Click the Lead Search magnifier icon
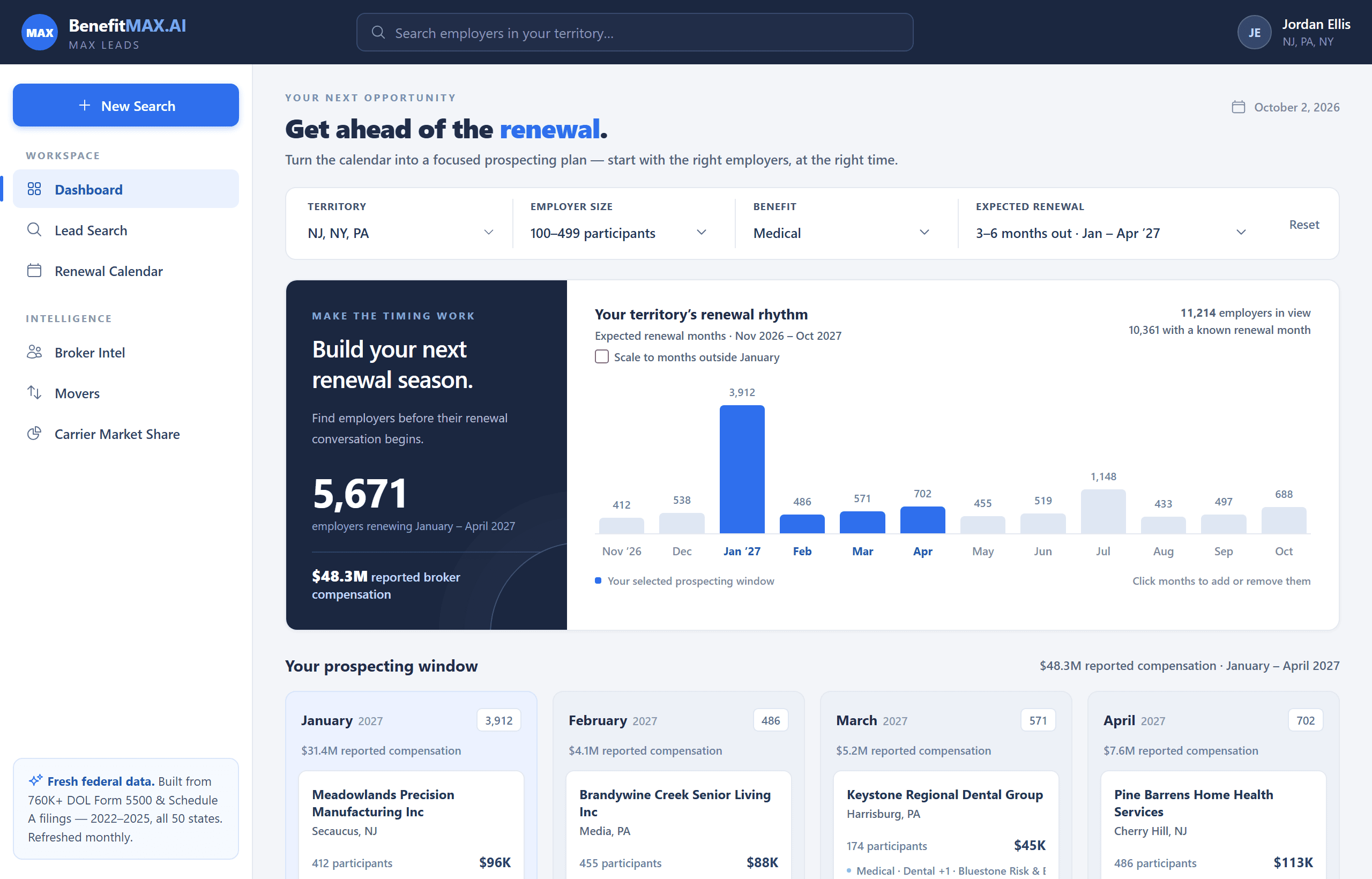The height and width of the screenshot is (879, 1372). click(x=34, y=230)
